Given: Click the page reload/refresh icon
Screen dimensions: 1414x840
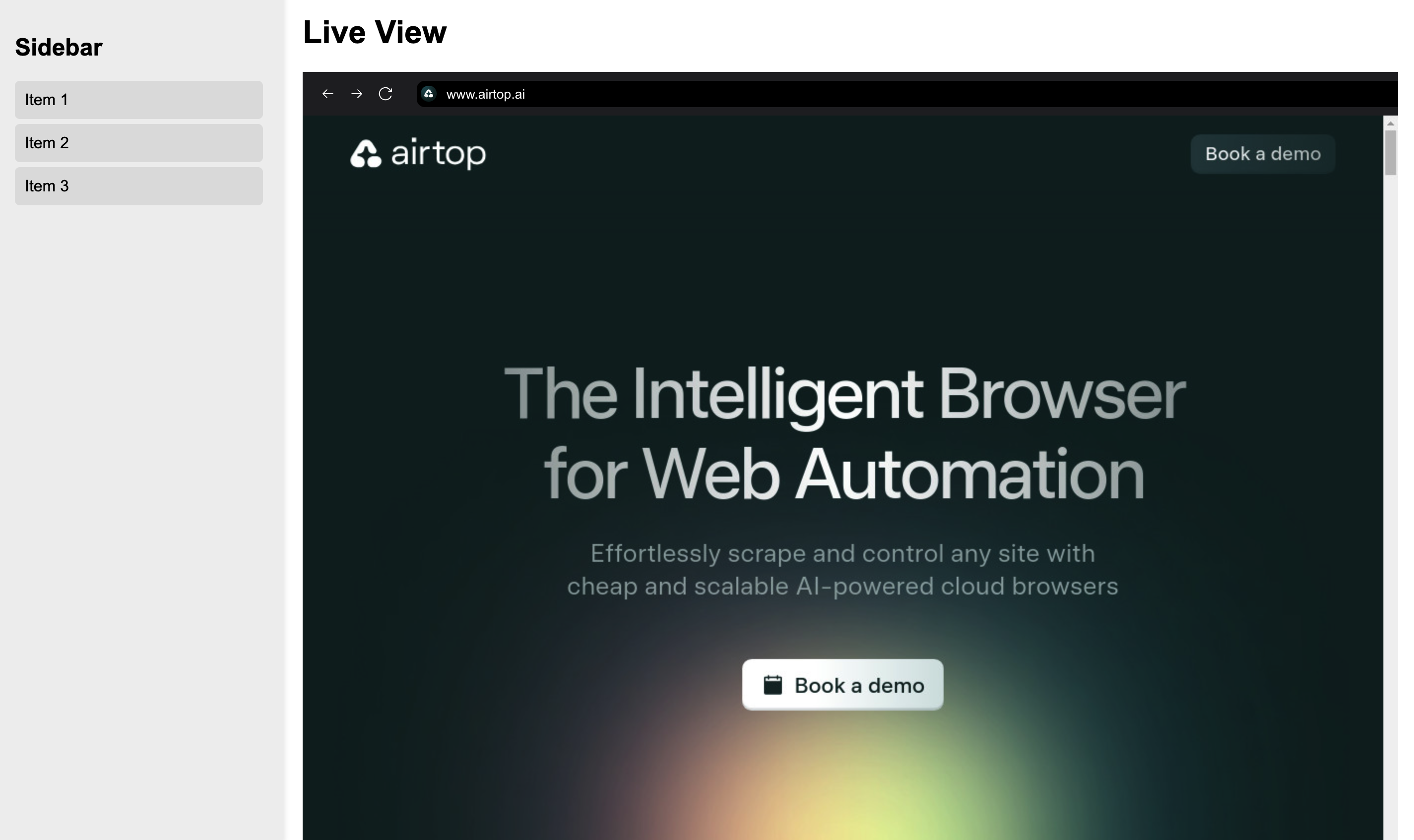Looking at the screenshot, I should tap(385, 93).
